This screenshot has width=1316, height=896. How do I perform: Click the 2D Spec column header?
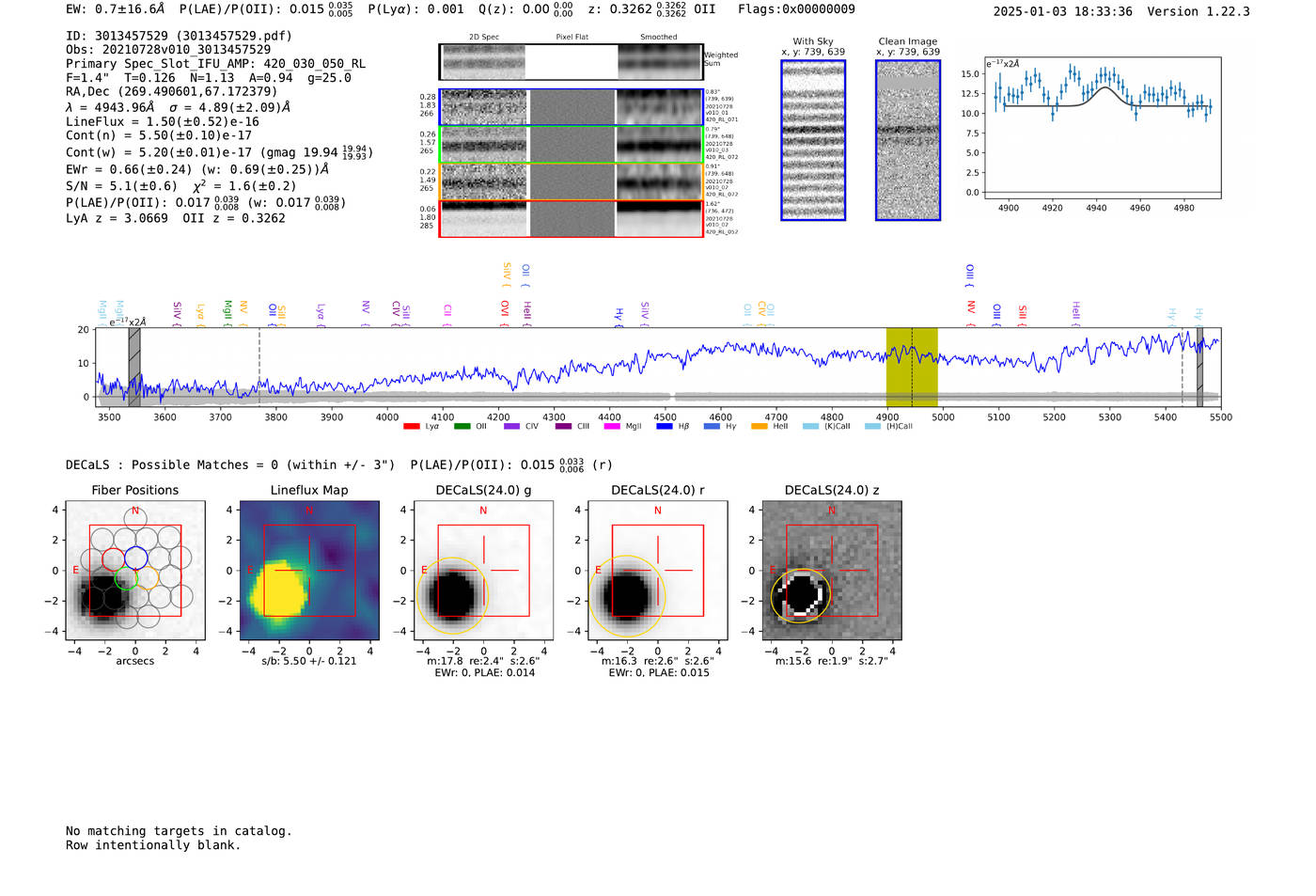[x=484, y=38]
